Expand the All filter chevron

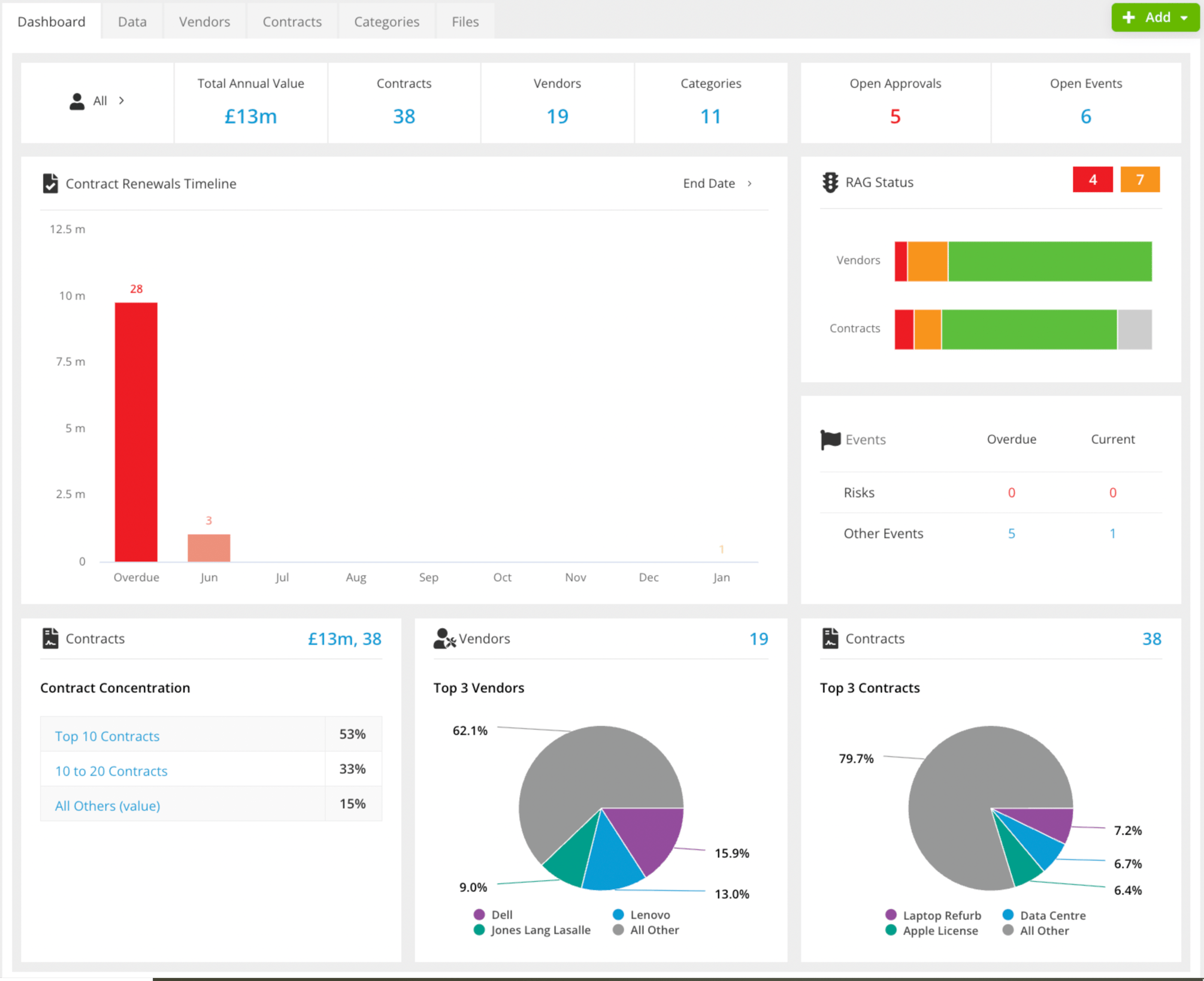[x=122, y=101]
